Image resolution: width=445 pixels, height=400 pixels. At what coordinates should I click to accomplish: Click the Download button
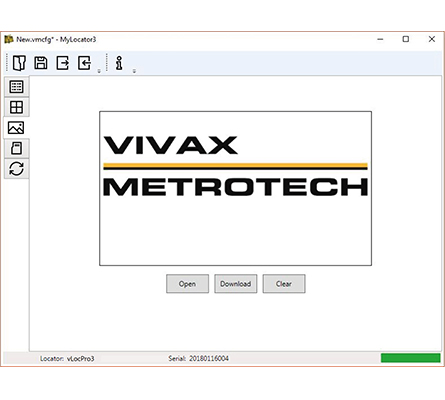(236, 284)
